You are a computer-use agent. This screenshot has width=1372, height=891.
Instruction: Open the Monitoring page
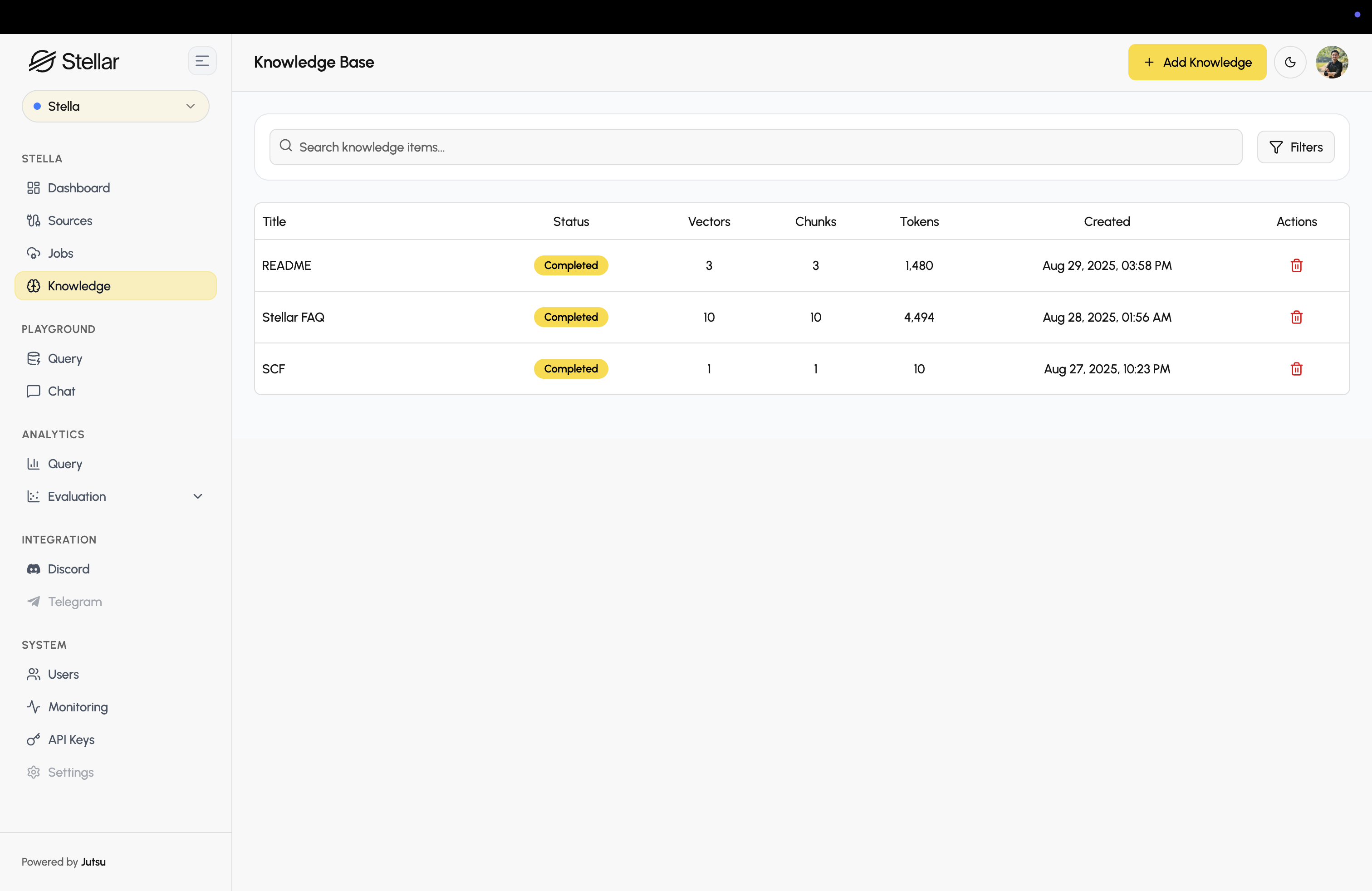click(78, 706)
